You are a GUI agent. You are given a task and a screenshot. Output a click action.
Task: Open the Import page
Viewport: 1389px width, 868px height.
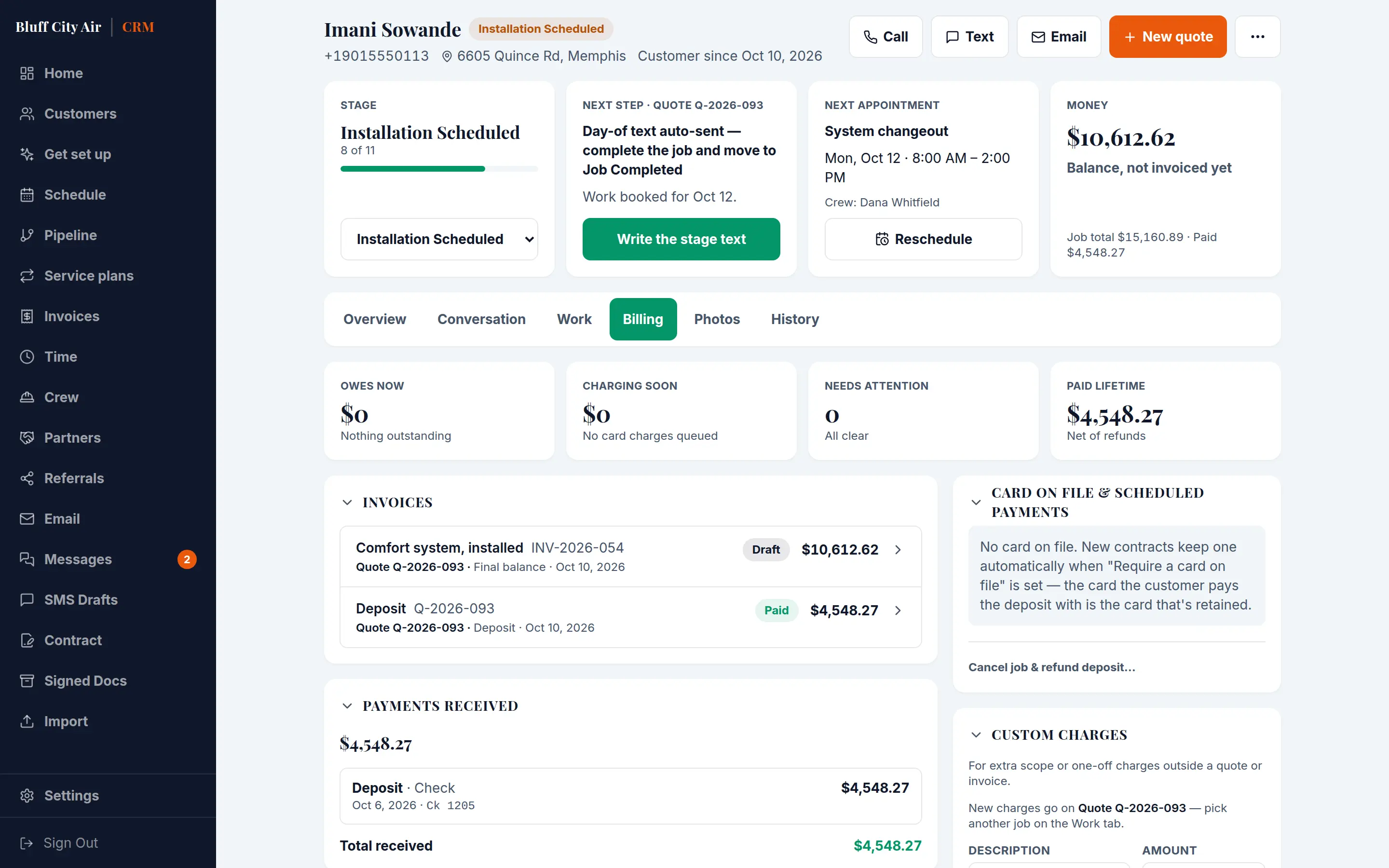point(108,721)
